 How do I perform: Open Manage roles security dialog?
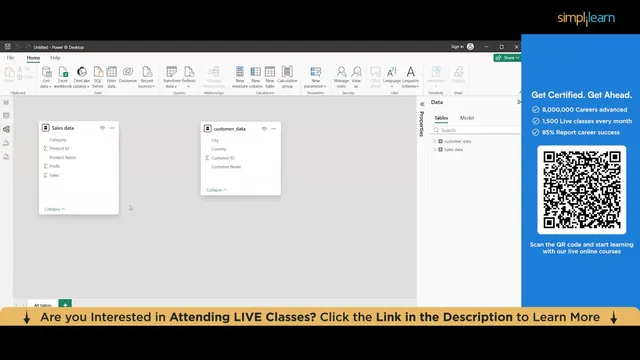pos(341,77)
